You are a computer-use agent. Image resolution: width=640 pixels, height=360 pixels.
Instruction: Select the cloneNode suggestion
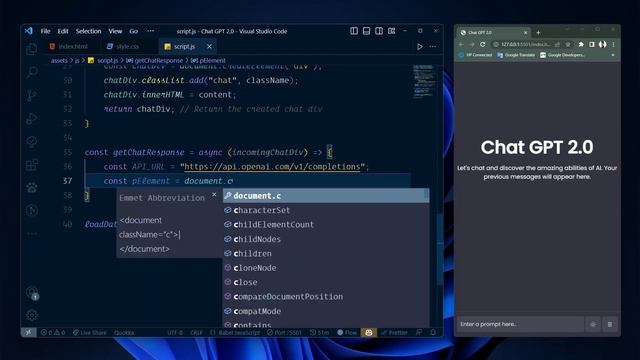click(326, 268)
